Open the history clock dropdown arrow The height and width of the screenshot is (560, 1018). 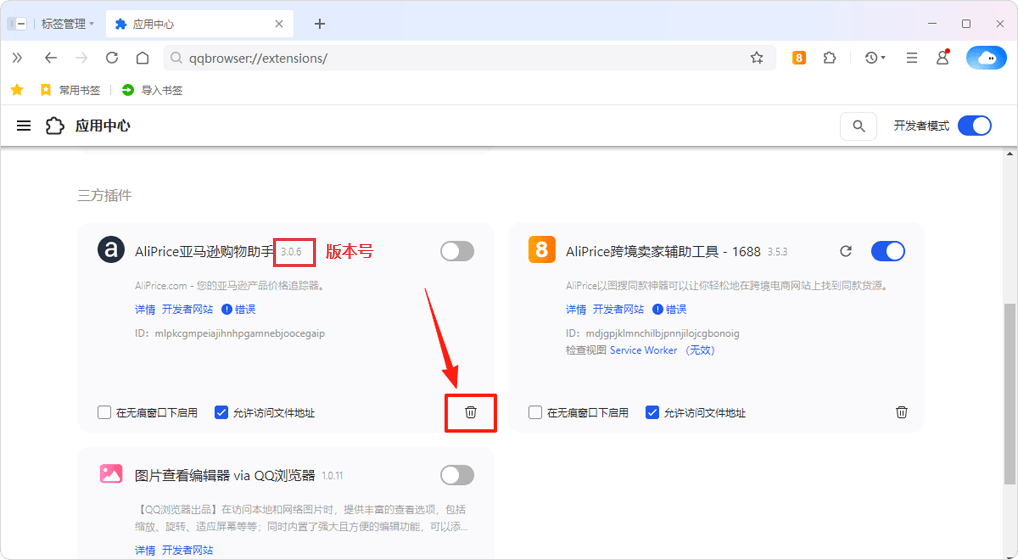tap(884, 58)
